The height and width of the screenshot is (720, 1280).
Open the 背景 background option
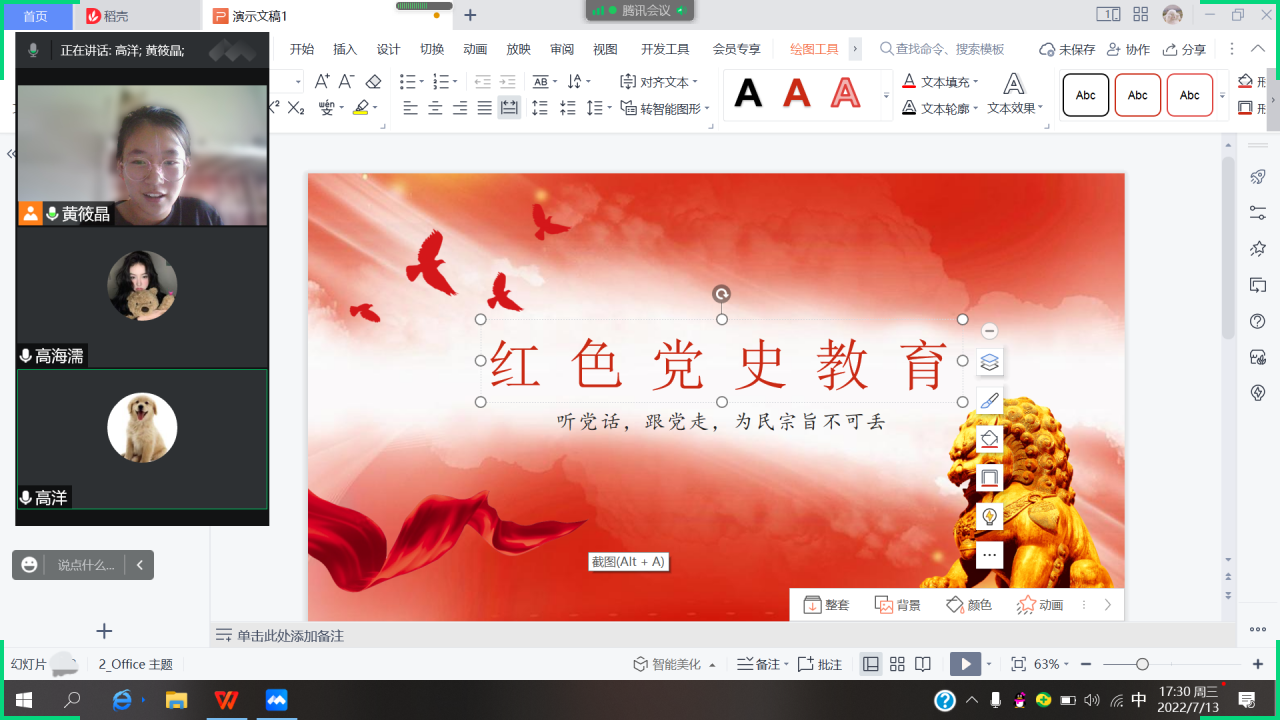click(x=897, y=605)
